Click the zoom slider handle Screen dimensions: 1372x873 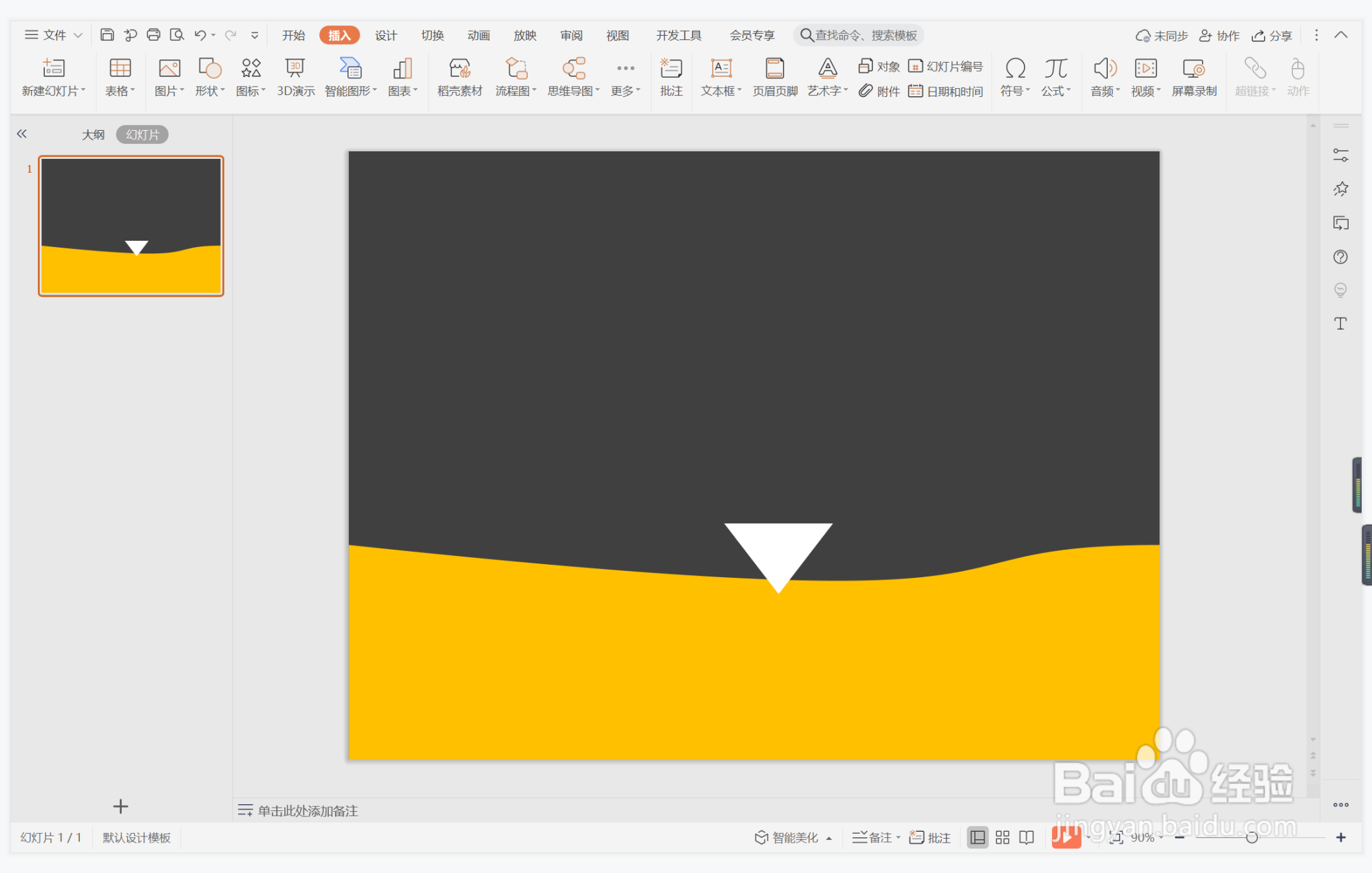coord(1252,837)
